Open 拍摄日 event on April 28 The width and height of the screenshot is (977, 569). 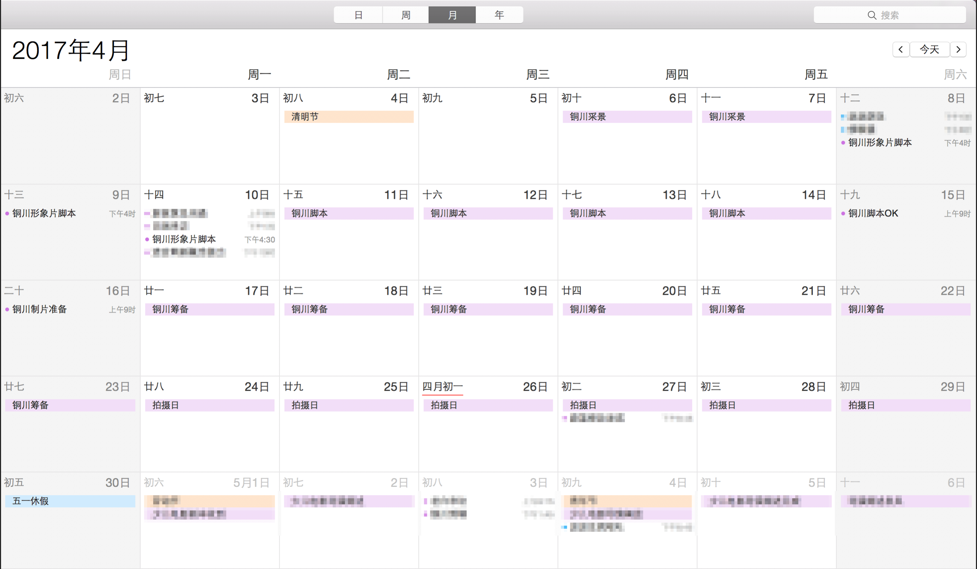click(x=766, y=405)
